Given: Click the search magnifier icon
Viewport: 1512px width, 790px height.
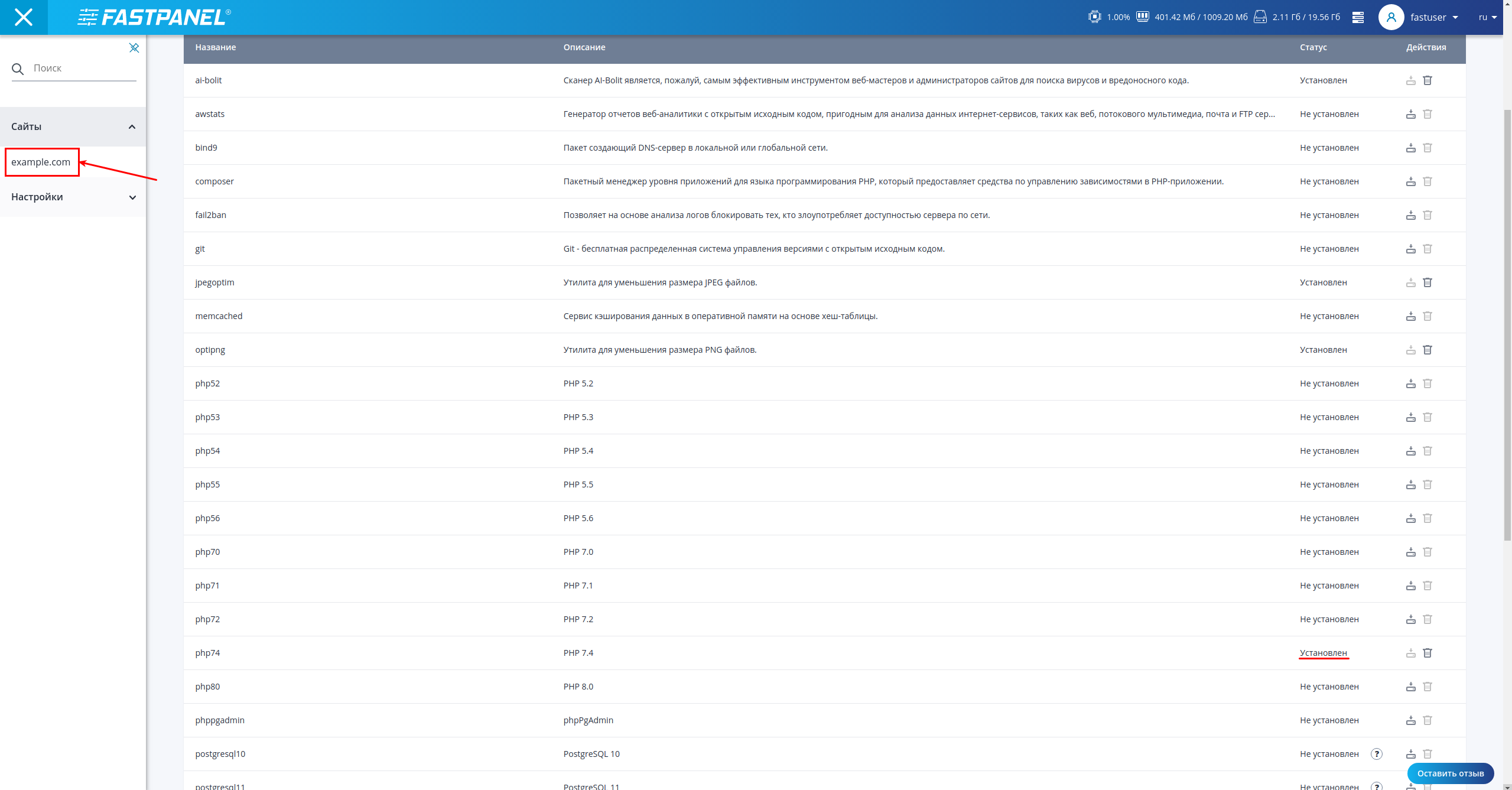Looking at the screenshot, I should tap(18, 69).
